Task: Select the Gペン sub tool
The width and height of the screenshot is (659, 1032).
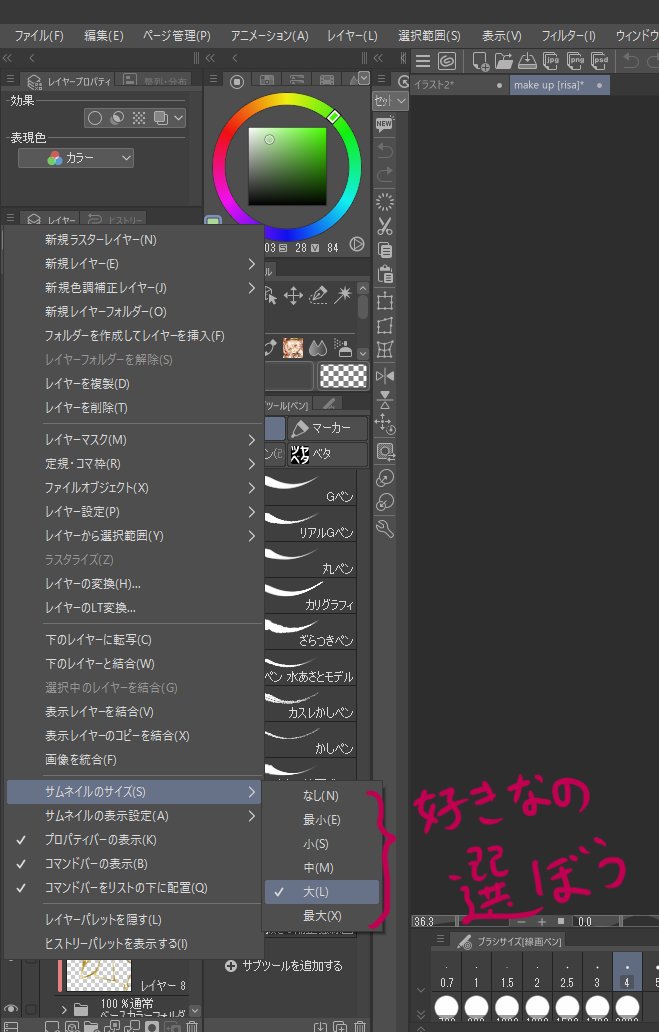Action: pyautogui.click(x=310, y=487)
